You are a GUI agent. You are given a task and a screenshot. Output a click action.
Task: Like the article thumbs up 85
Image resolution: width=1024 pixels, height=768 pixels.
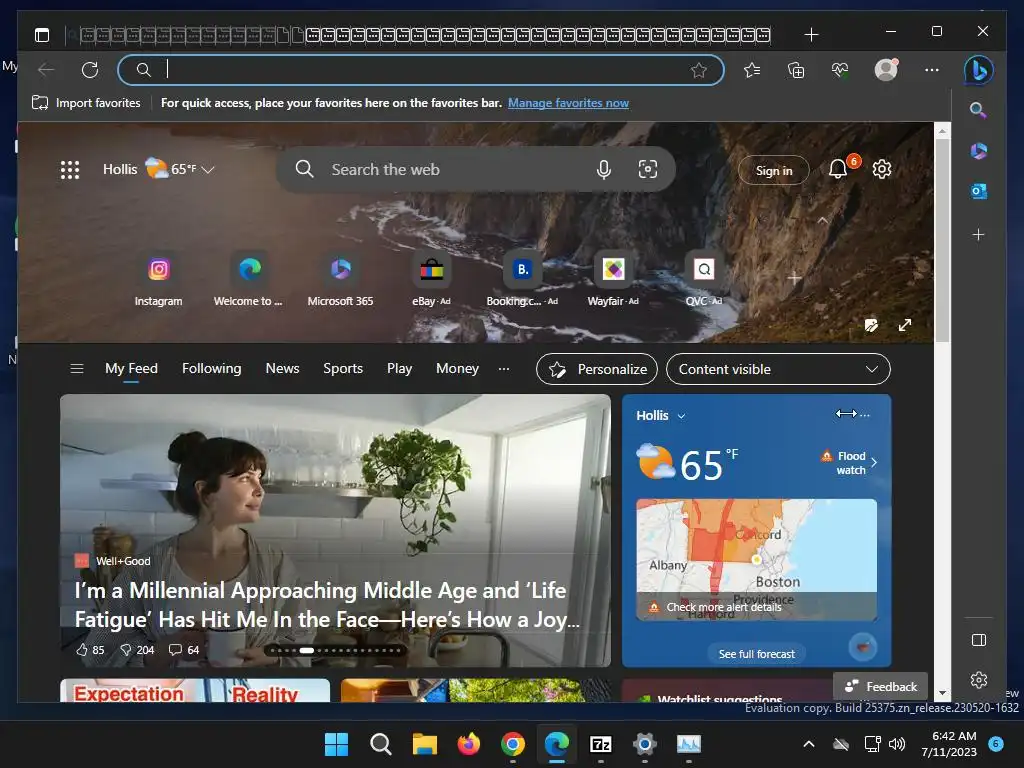(x=90, y=650)
